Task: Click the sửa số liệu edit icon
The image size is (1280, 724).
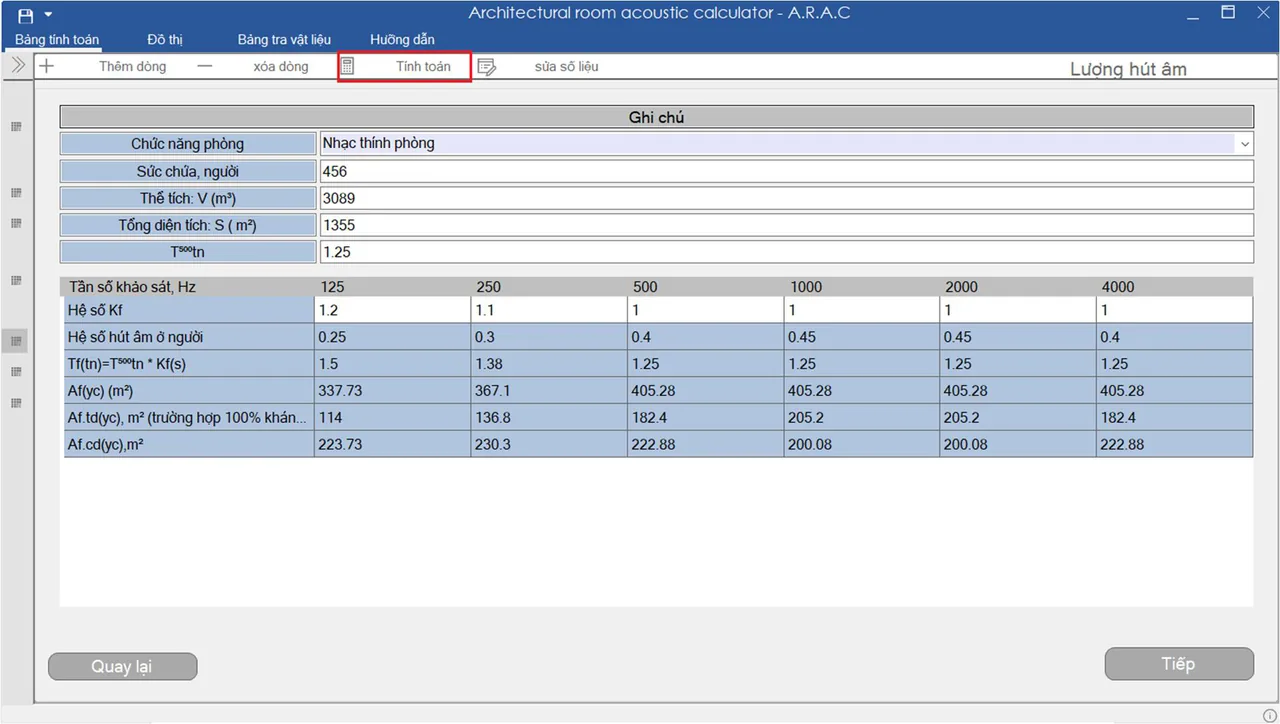Action: point(487,67)
